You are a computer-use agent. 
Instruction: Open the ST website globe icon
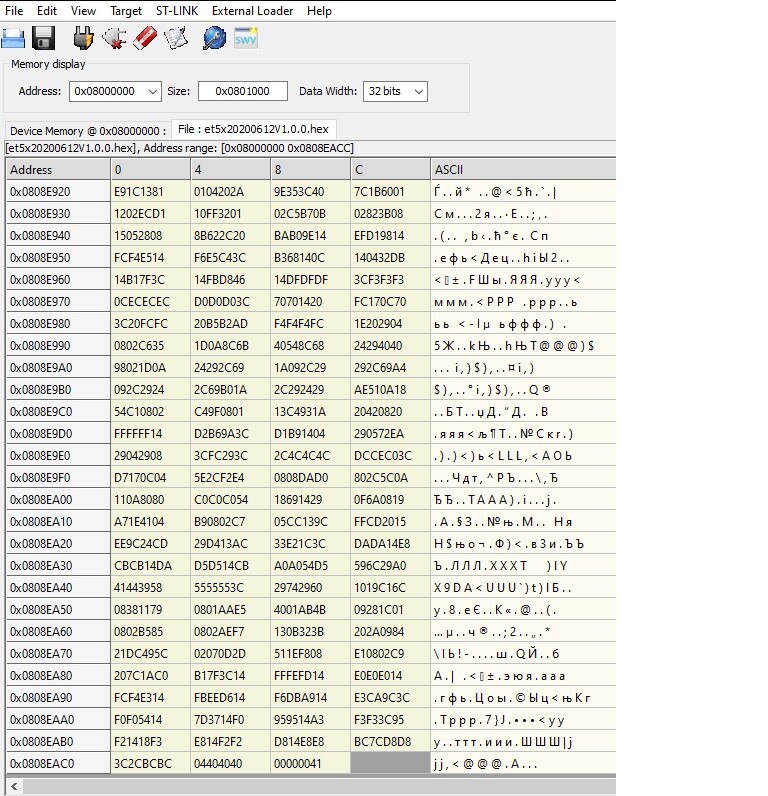click(x=214, y=39)
